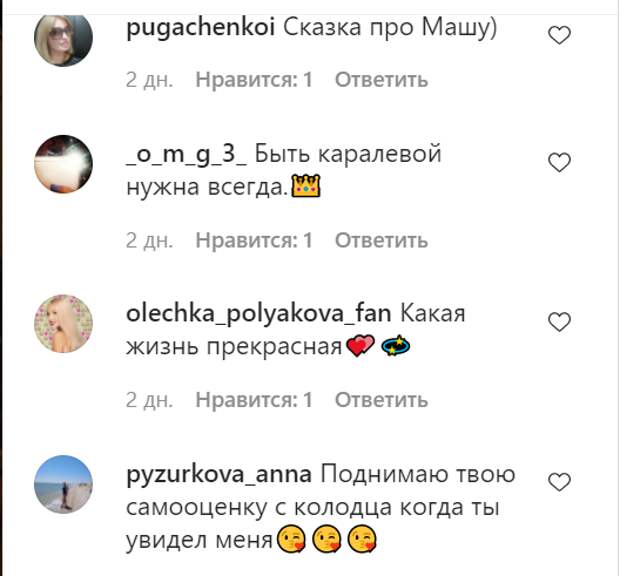The width and height of the screenshot is (620, 576).
Task: Visit olechka_polyakova_fan username link
Action: click(x=259, y=314)
